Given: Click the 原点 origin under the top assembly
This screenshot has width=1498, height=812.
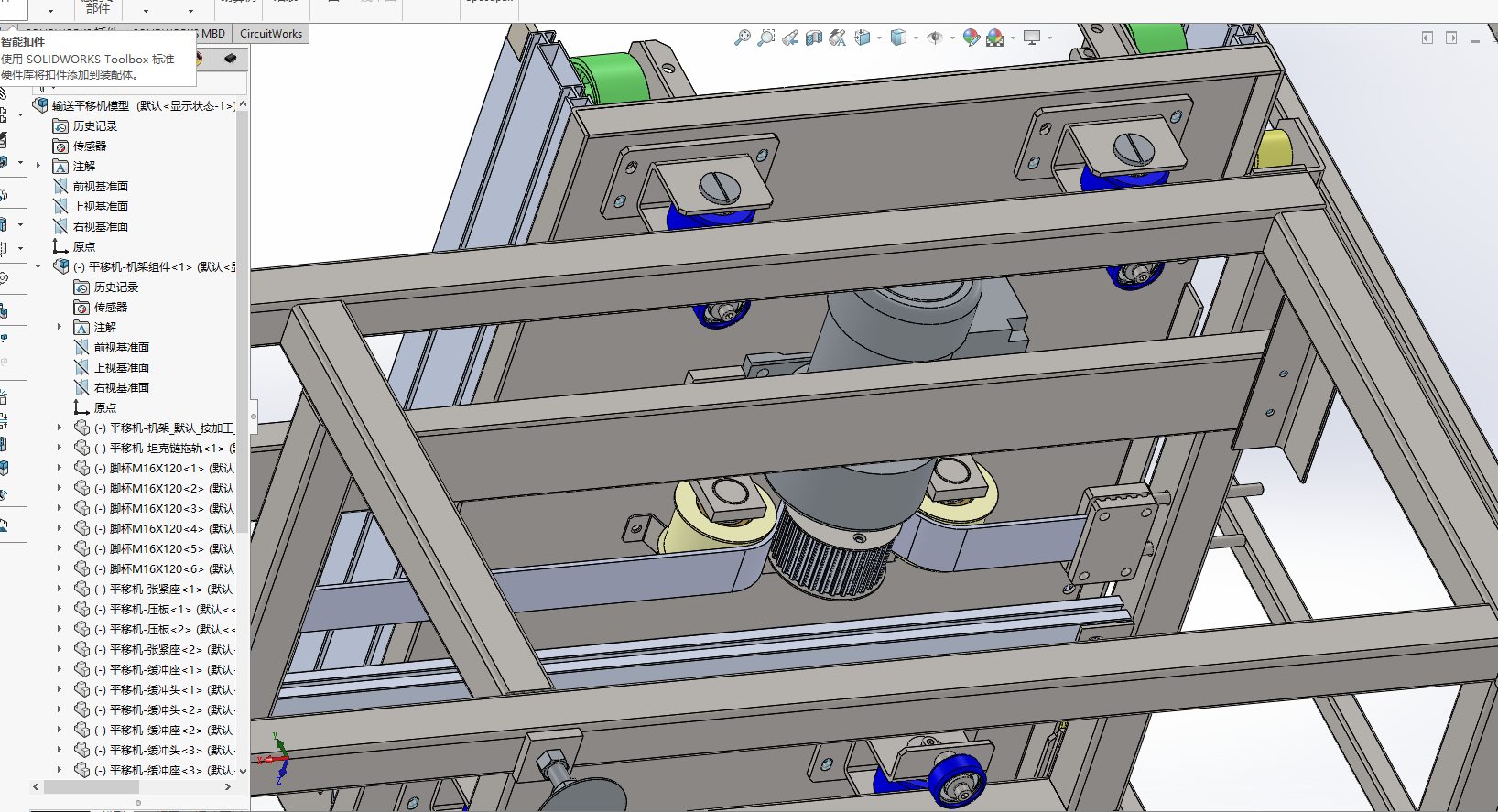Looking at the screenshot, I should tap(74, 247).
